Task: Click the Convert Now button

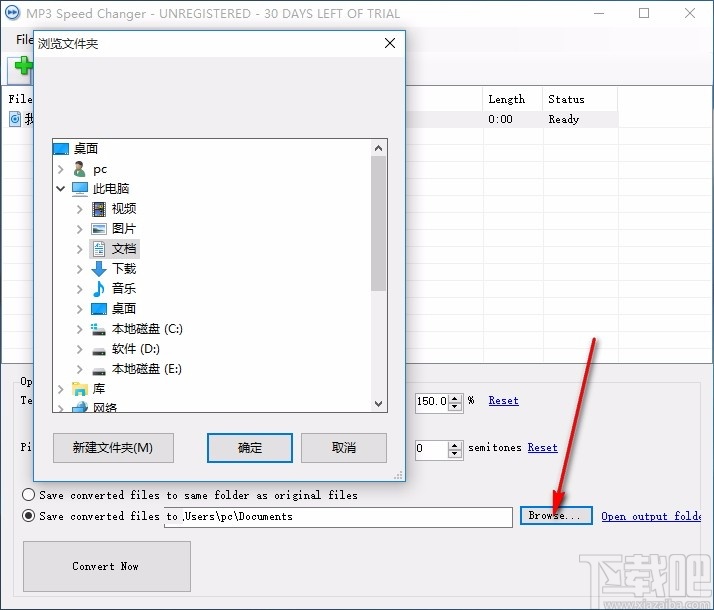Action: [x=107, y=566]
